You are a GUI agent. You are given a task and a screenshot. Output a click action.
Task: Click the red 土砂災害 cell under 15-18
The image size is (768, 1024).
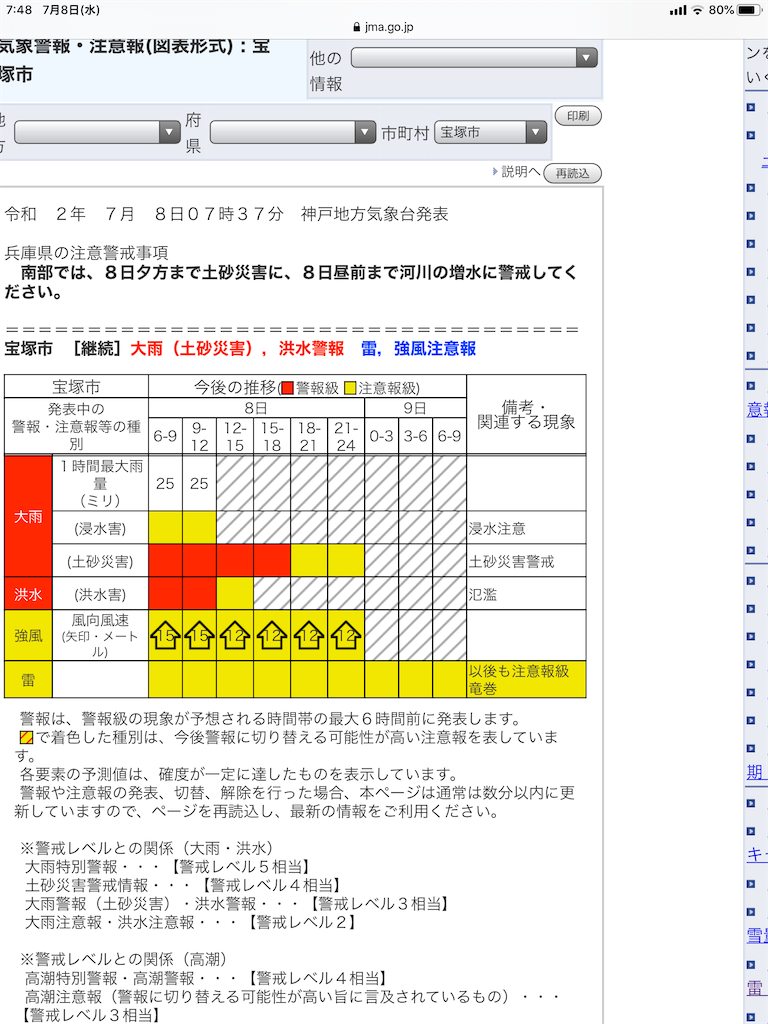point(272,561)
